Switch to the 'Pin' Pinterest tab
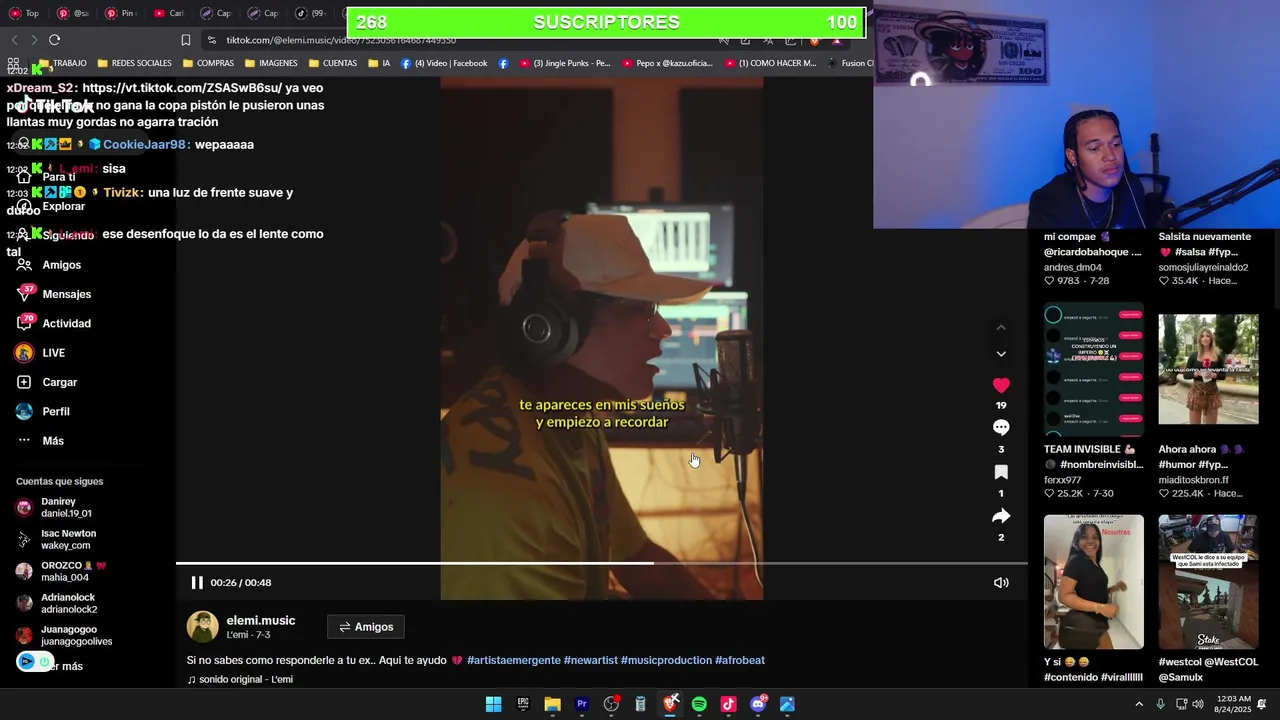 point(122,13)
